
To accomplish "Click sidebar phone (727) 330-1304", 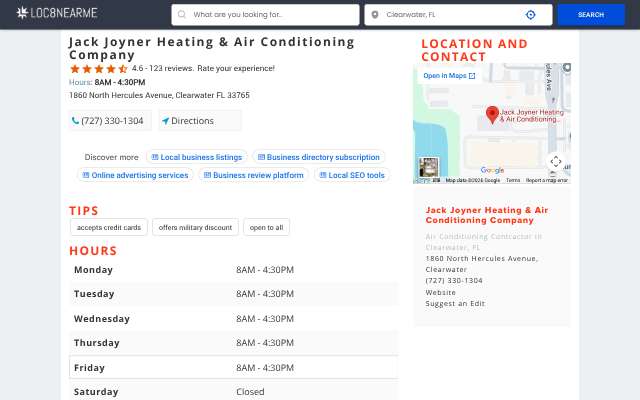I will point(454,280).
